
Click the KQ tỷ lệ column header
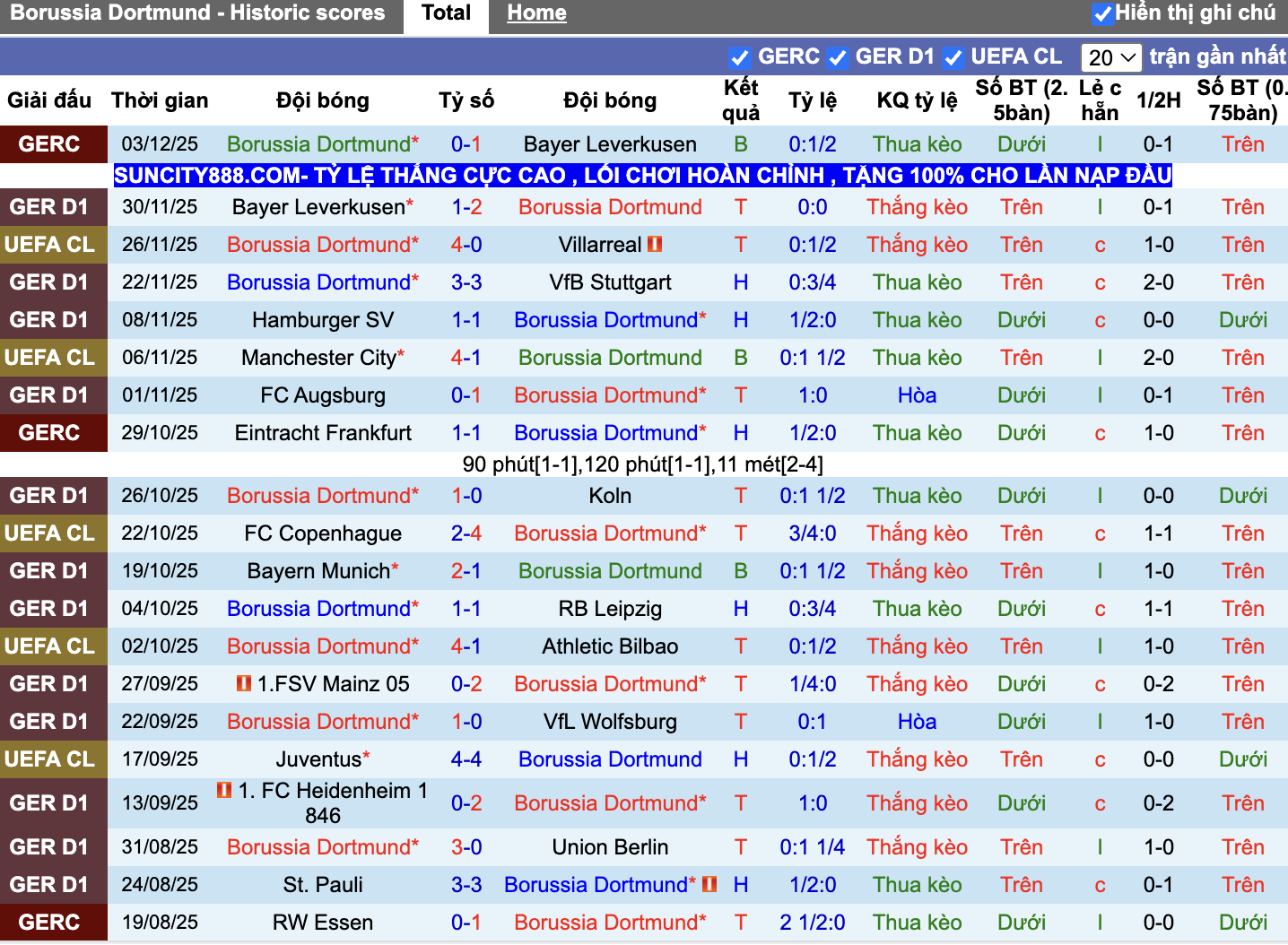(x=917, y=100)
